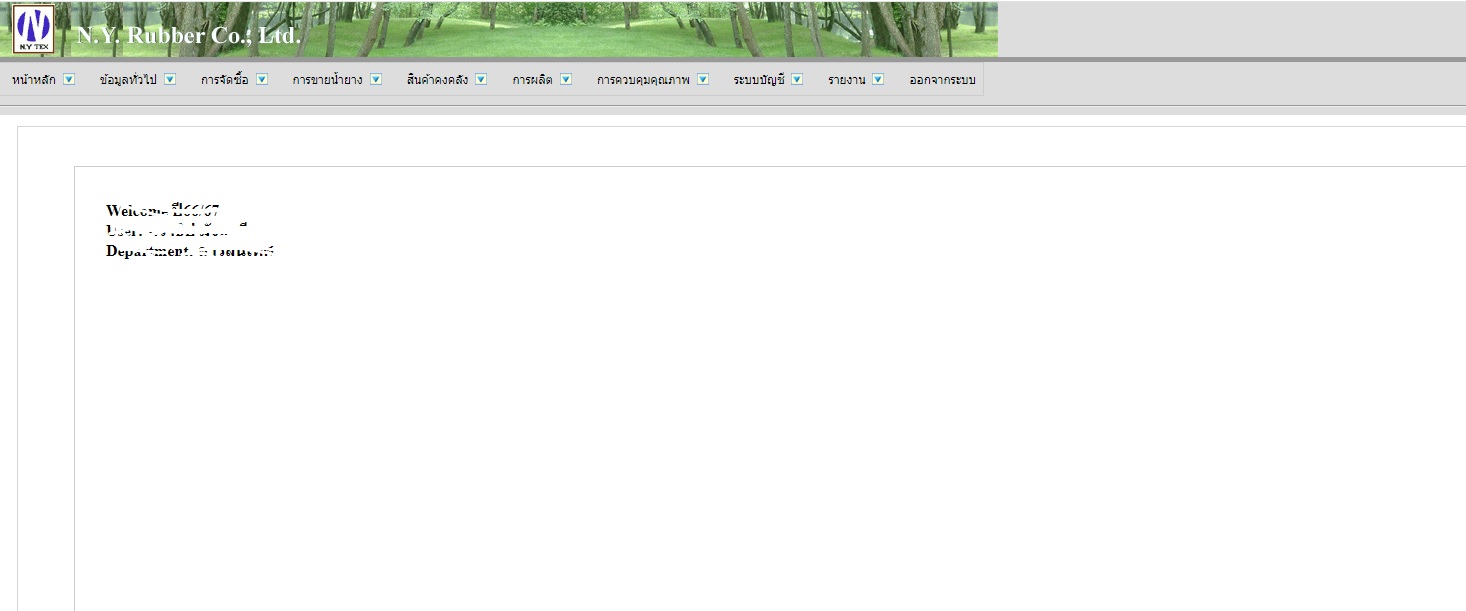This screenshot has height=611, width=1466.
Task: Log out via ออกจากระบบ
Action: [942, 80]
